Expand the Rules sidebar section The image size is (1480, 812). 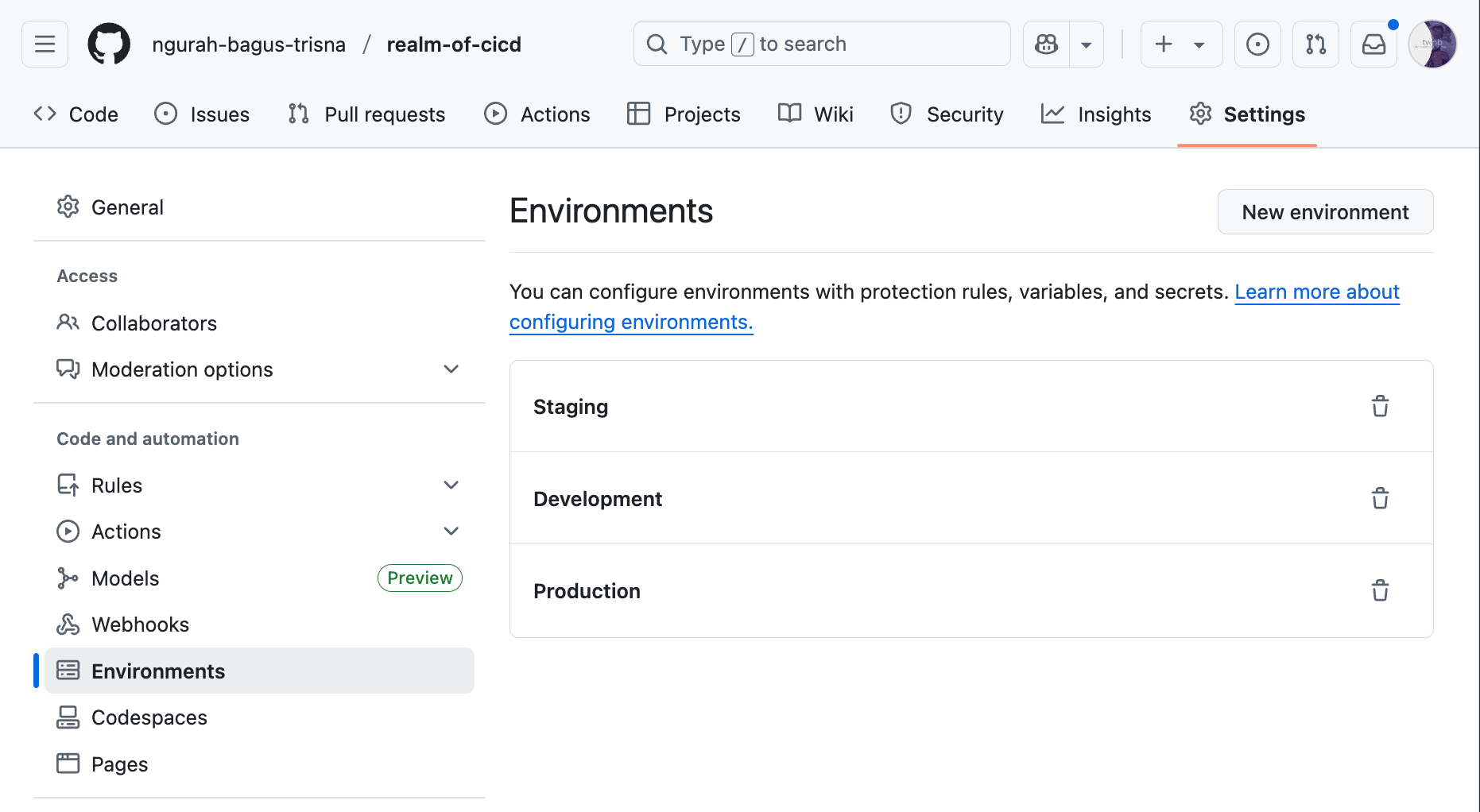pyautogui.click(x=451, y=485)
